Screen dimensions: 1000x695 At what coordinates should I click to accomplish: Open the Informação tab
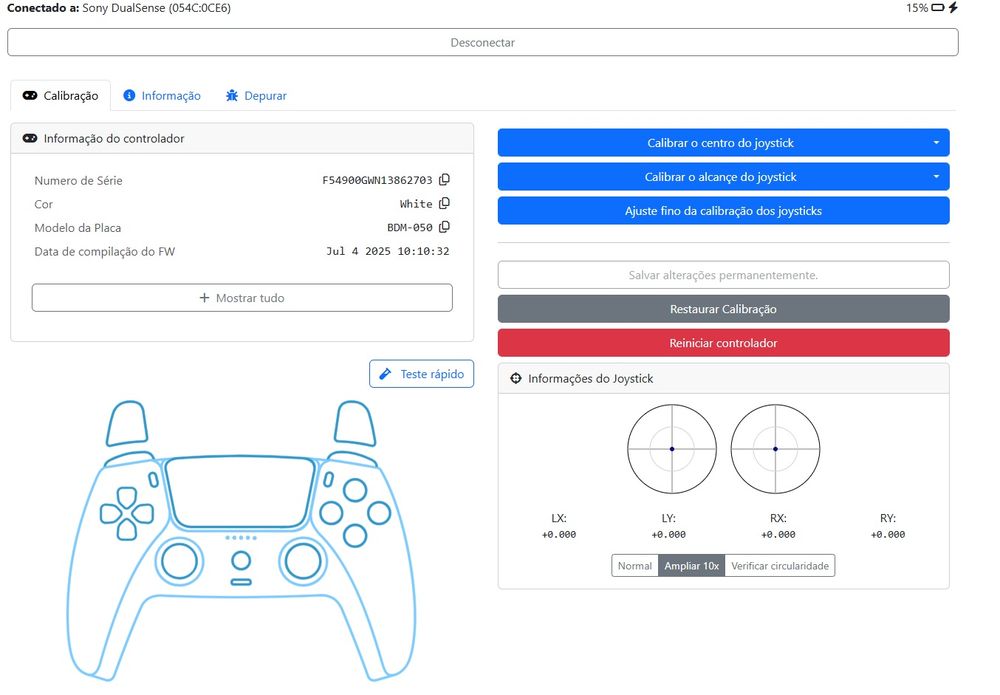(162, 96)
